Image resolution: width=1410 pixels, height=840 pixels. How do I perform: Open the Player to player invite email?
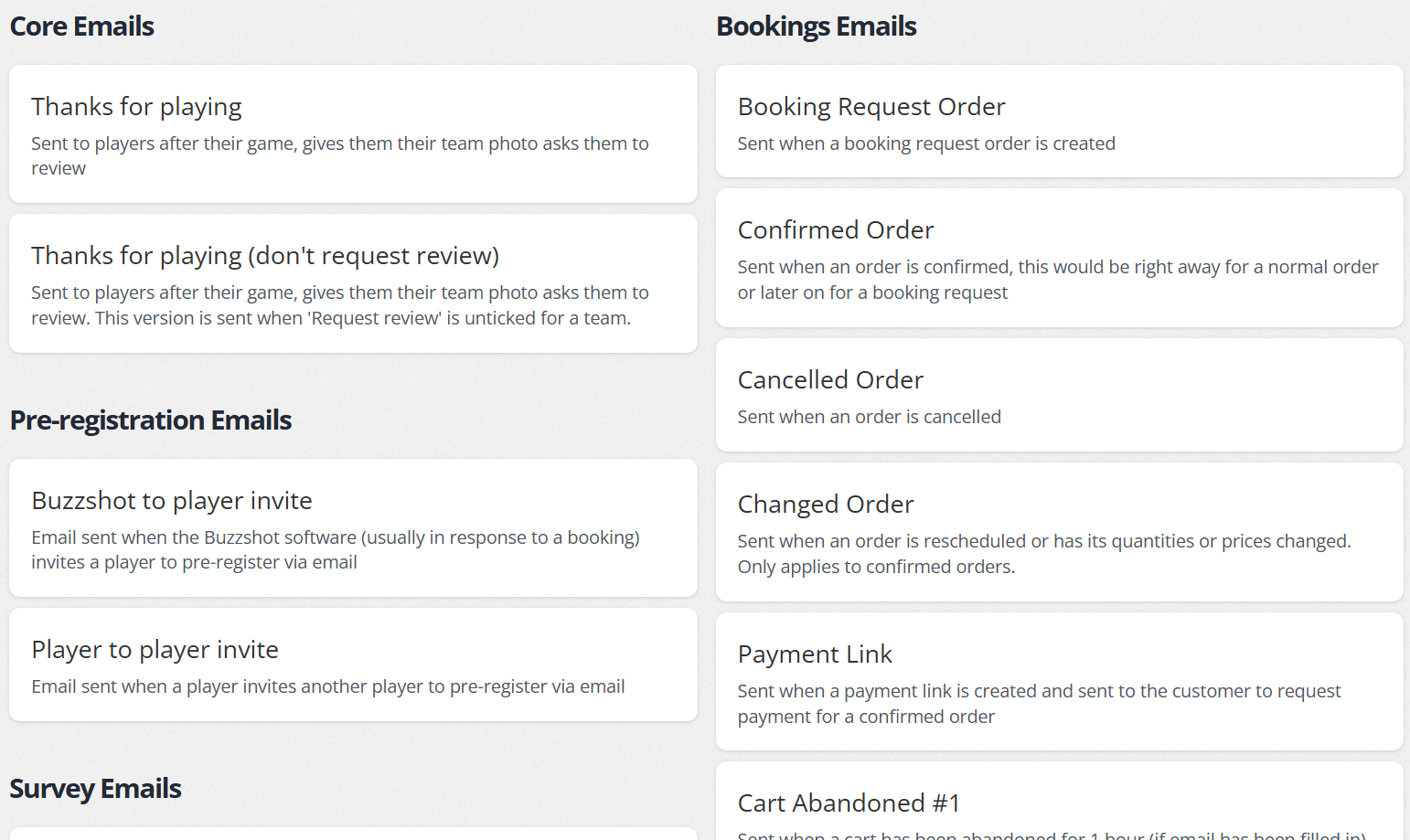[353, 665]
